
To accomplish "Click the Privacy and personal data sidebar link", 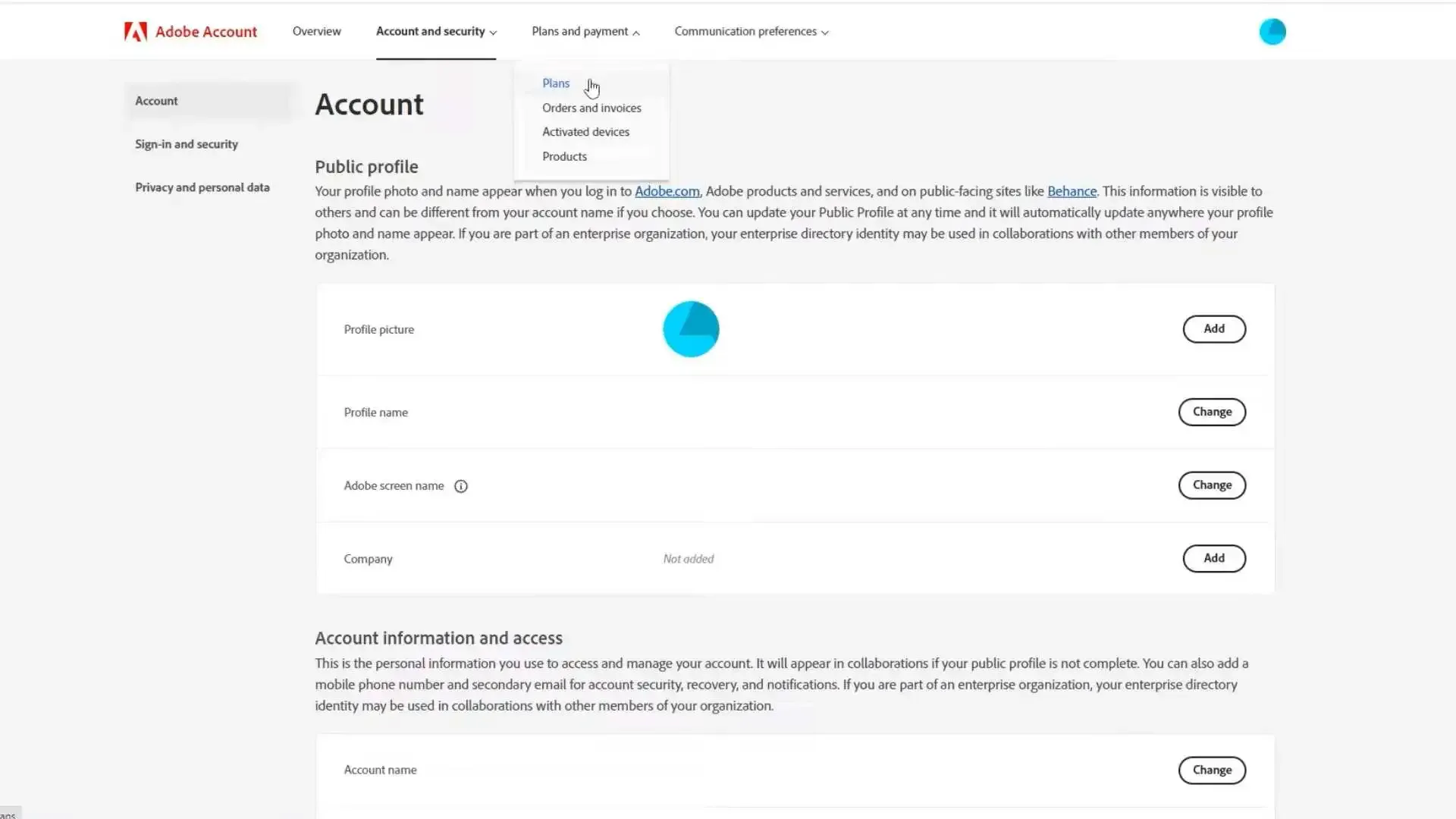I will pos(202,187).
